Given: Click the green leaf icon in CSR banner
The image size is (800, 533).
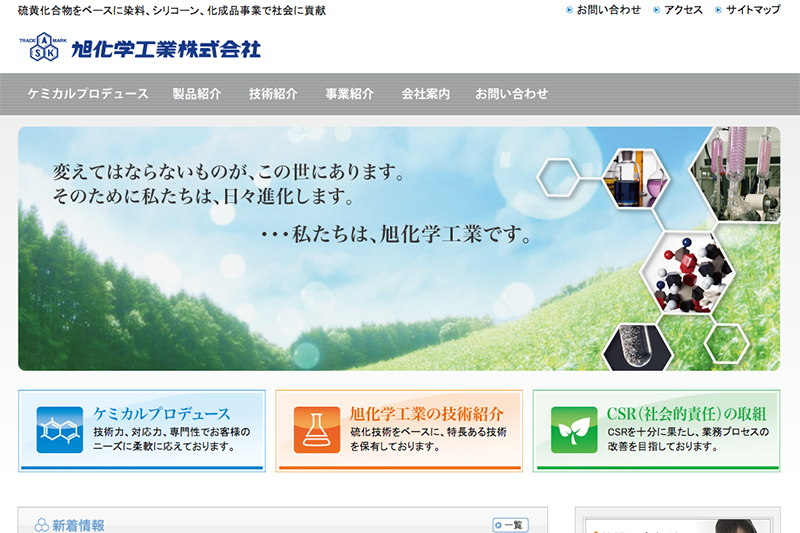Looking at the screenshot, I should click(574, 429).
